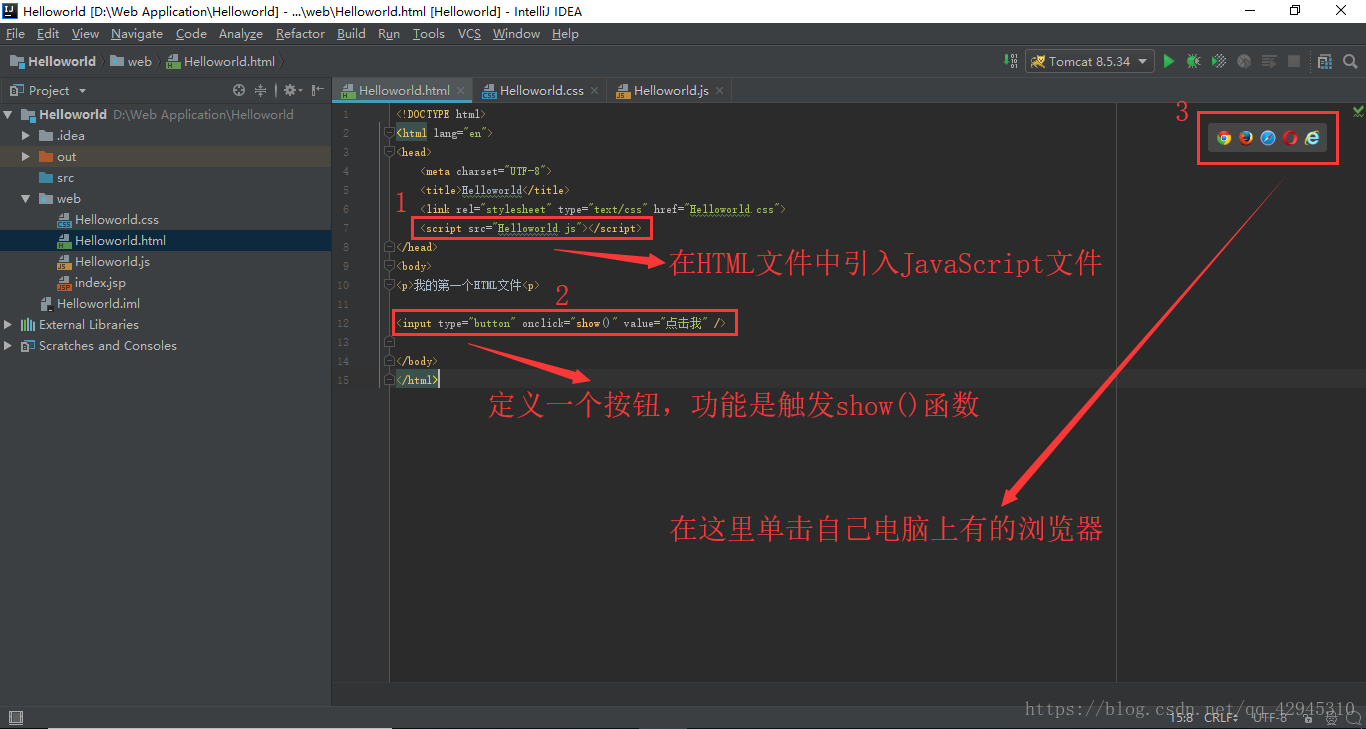Open the Tools menu
The width and height of the screenshot is (1366, 729).
tap(428, 34)
